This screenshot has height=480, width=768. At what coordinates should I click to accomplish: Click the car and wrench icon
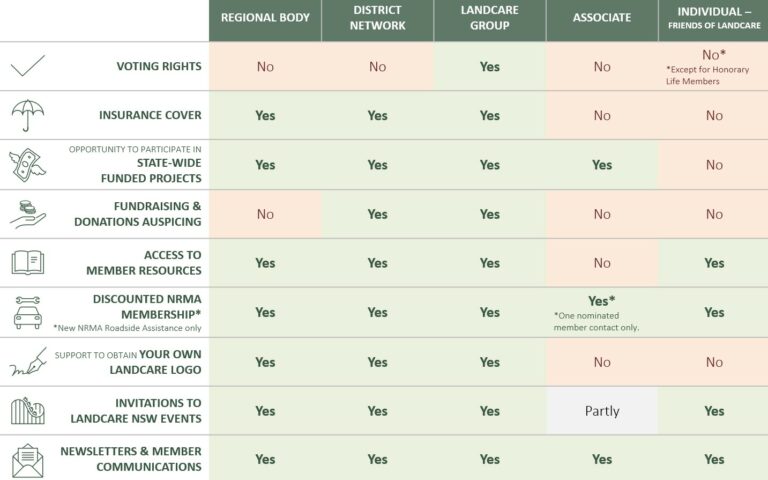coord(28,312)
